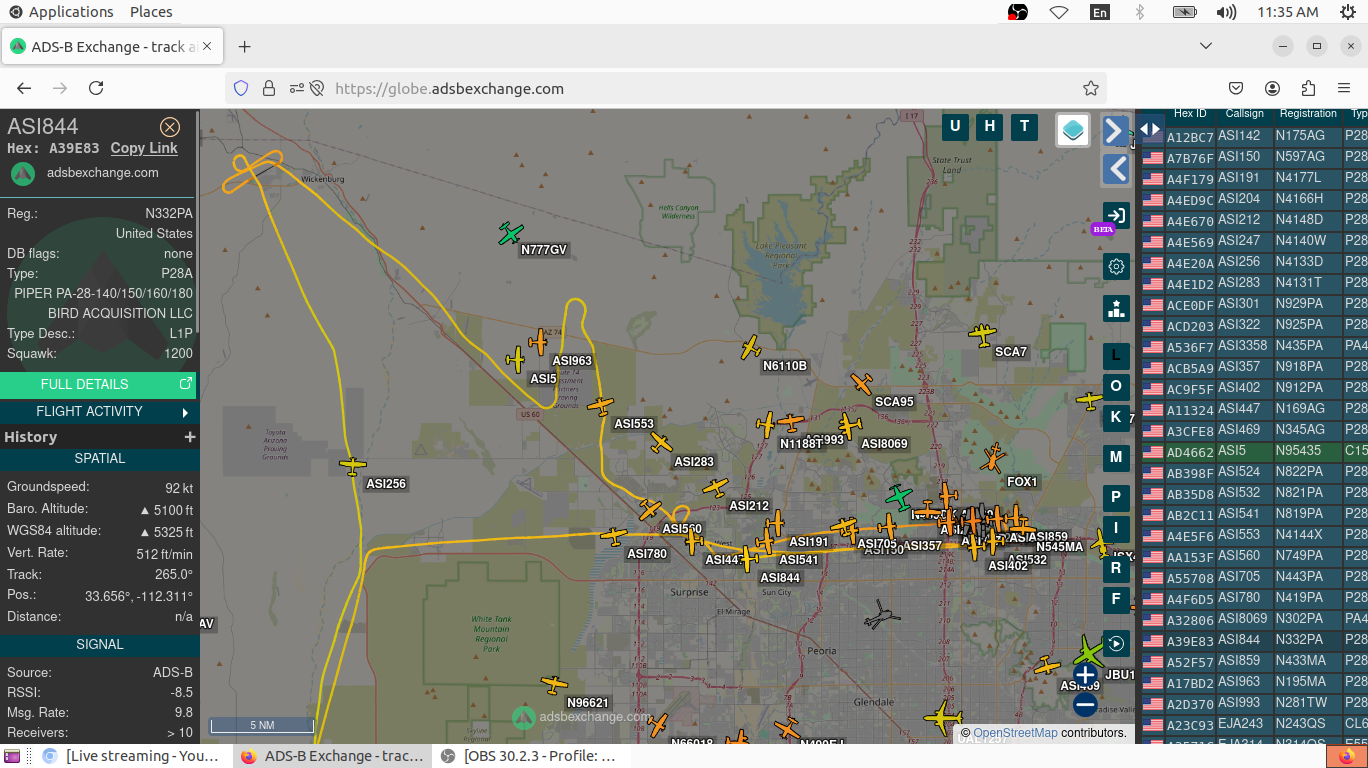The width and height of the screenshot is (1368, 768).
Task: Expand History with the plus icon
Action: (x=189, y=437)
